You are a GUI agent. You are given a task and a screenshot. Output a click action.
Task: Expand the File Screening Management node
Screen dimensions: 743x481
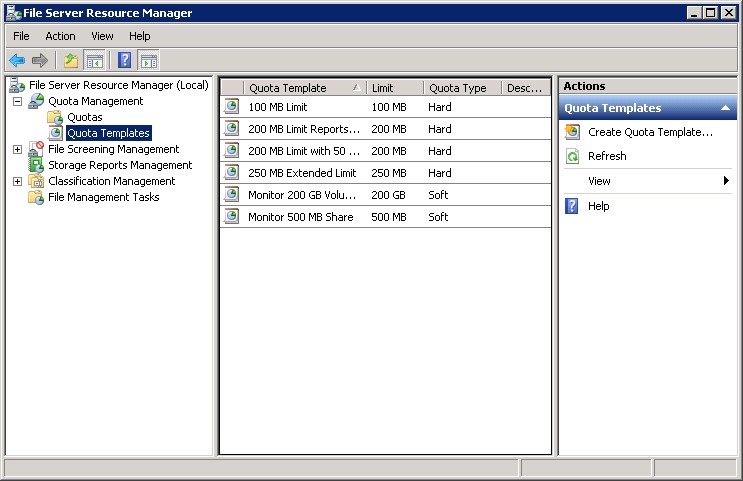17,149
